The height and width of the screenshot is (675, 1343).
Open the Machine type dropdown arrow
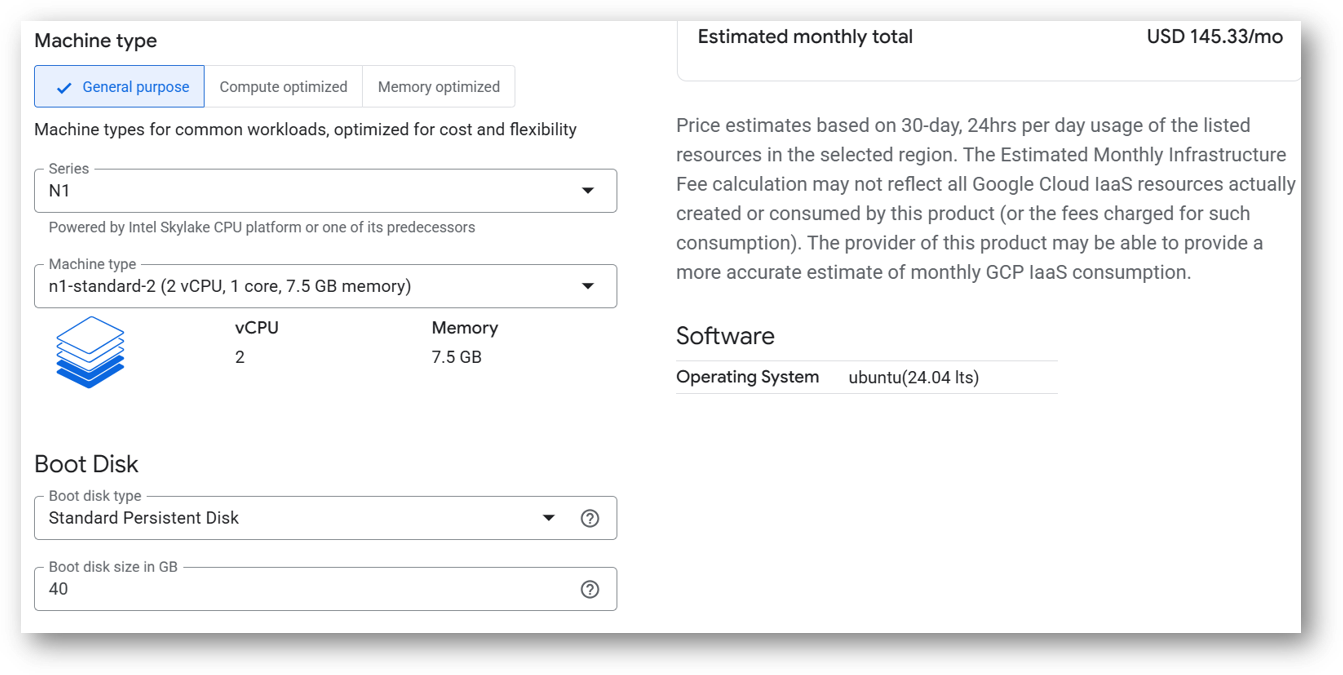tap(588, 287)
